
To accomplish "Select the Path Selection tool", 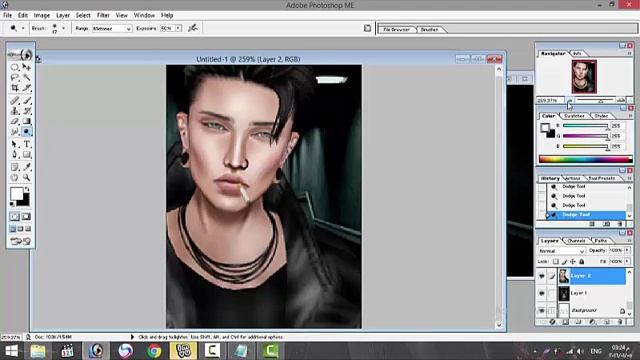I will 15,144.
